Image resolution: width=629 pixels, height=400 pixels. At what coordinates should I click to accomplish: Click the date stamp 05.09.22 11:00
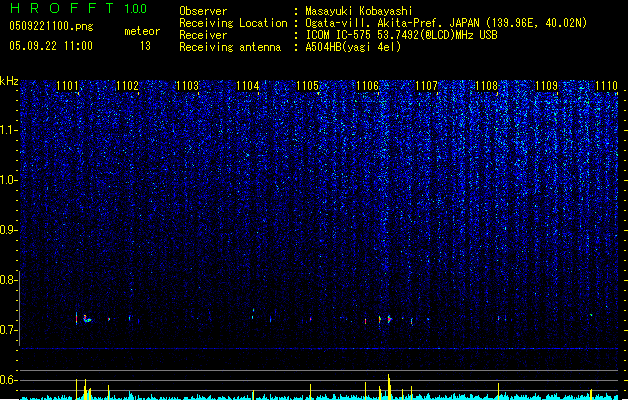pyautogui.click(x=51, y=46)
